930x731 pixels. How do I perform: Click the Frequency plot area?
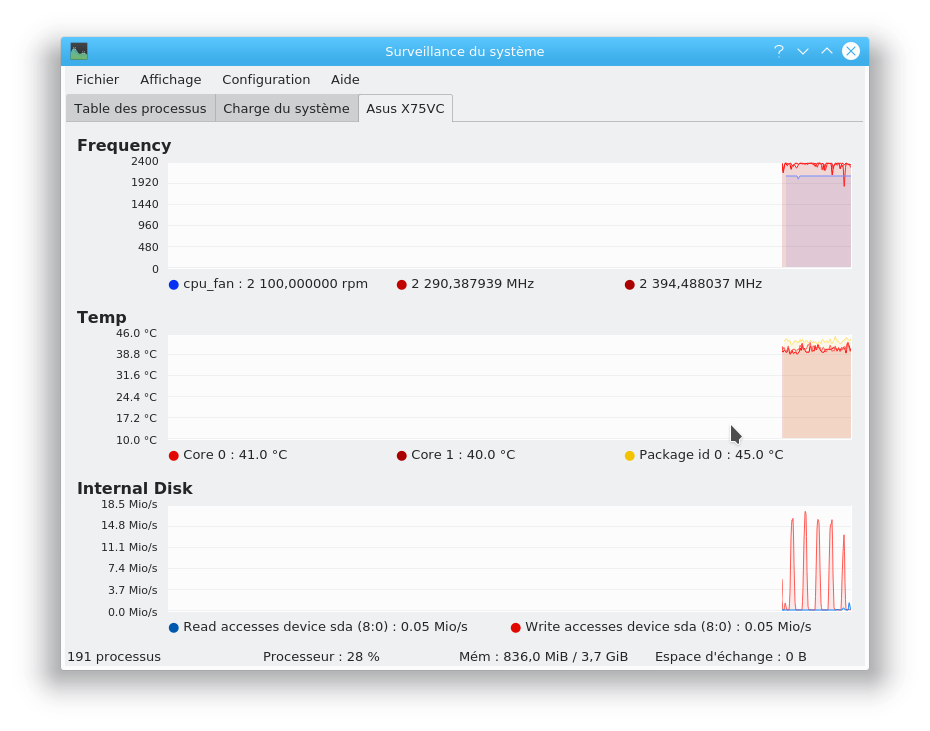[x=510, y=215]
